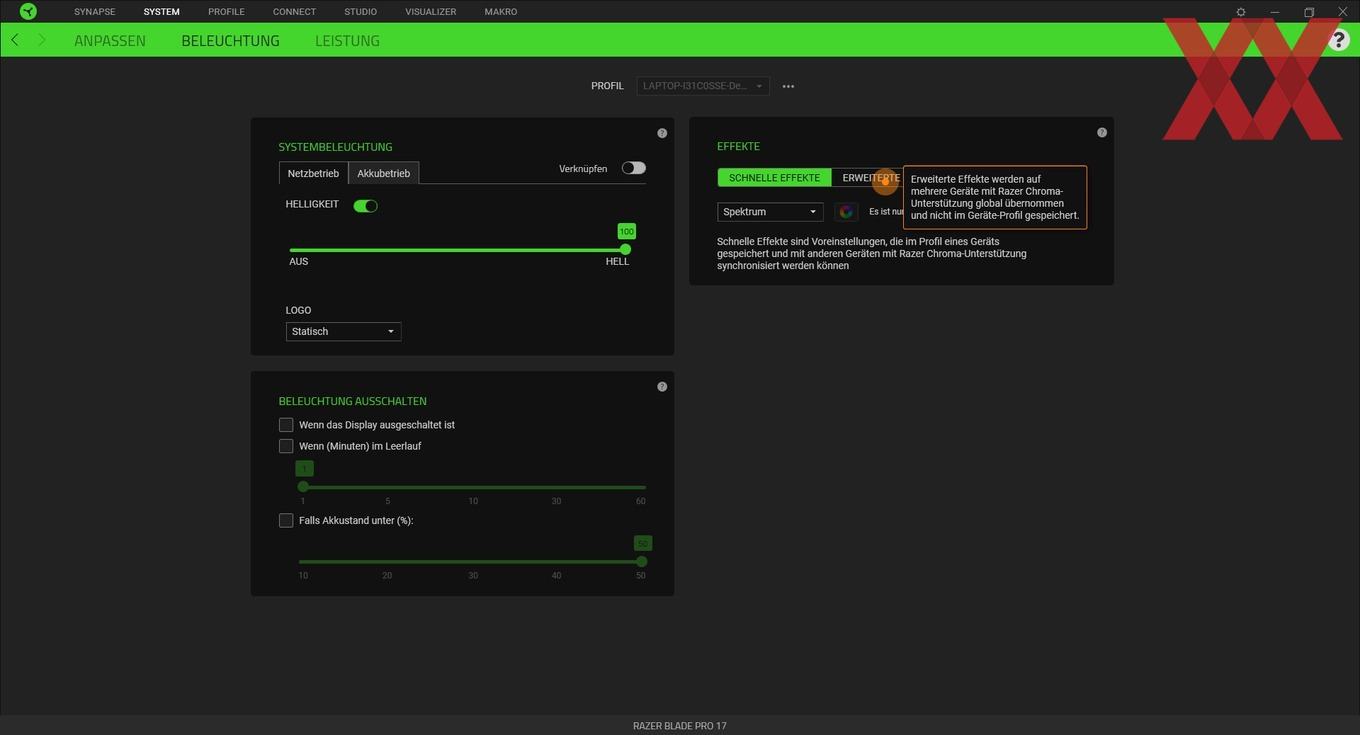Go back with the left arrow

[15, 40]
